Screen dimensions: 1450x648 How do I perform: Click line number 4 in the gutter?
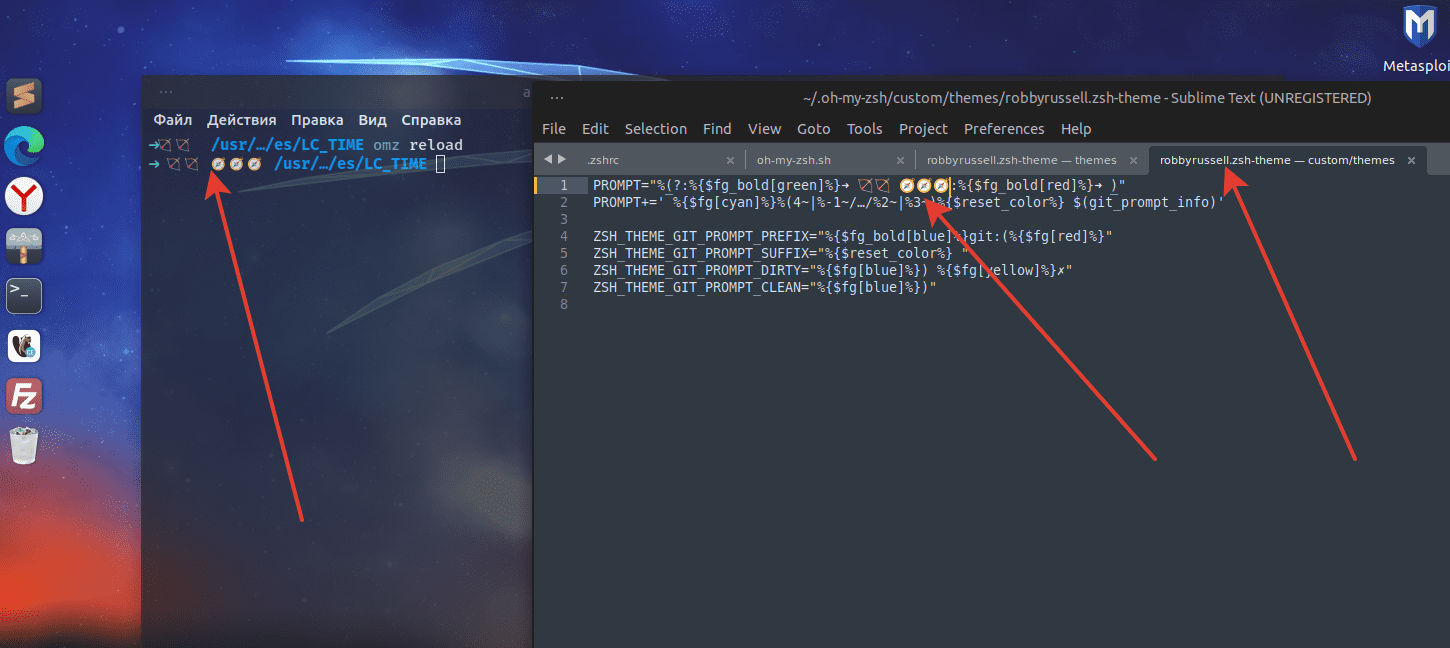[x=564, y=236]
